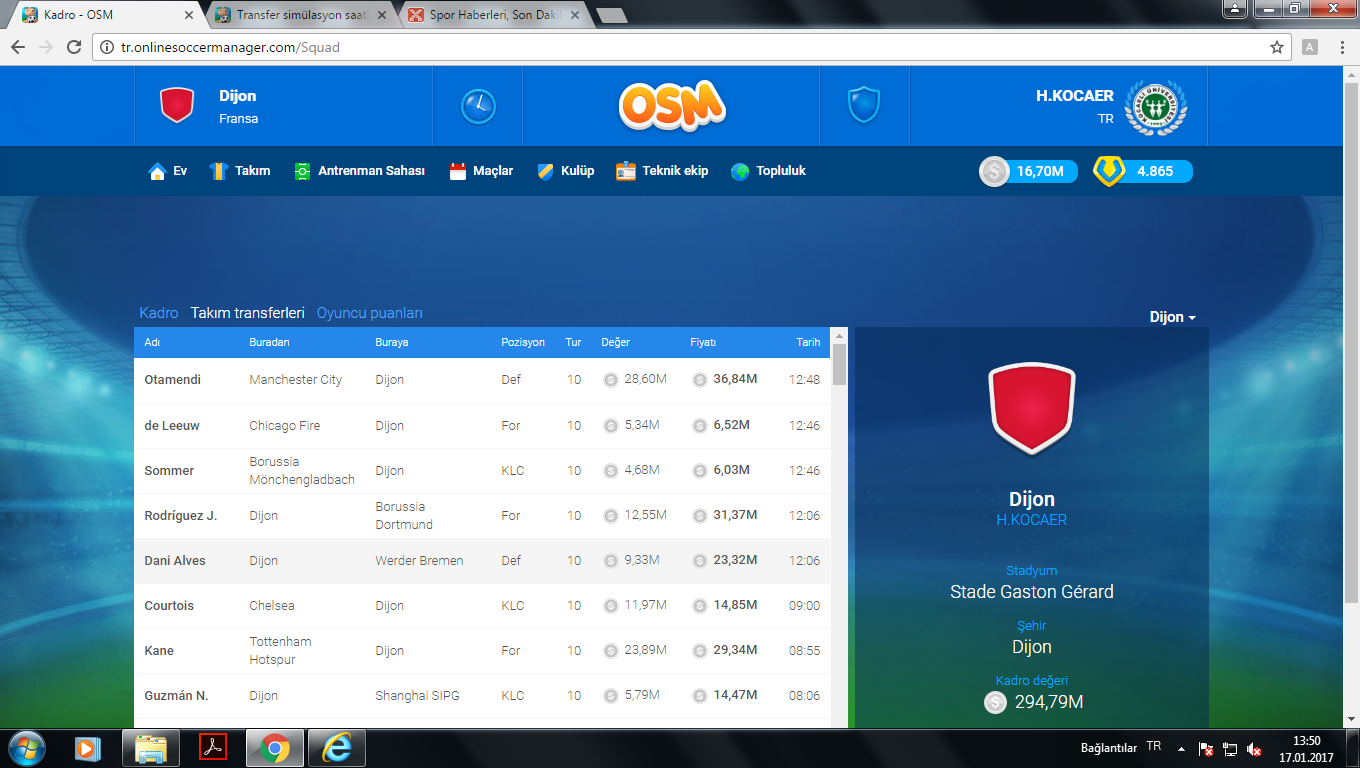Switch to the Kadro tab

(158, 313)
